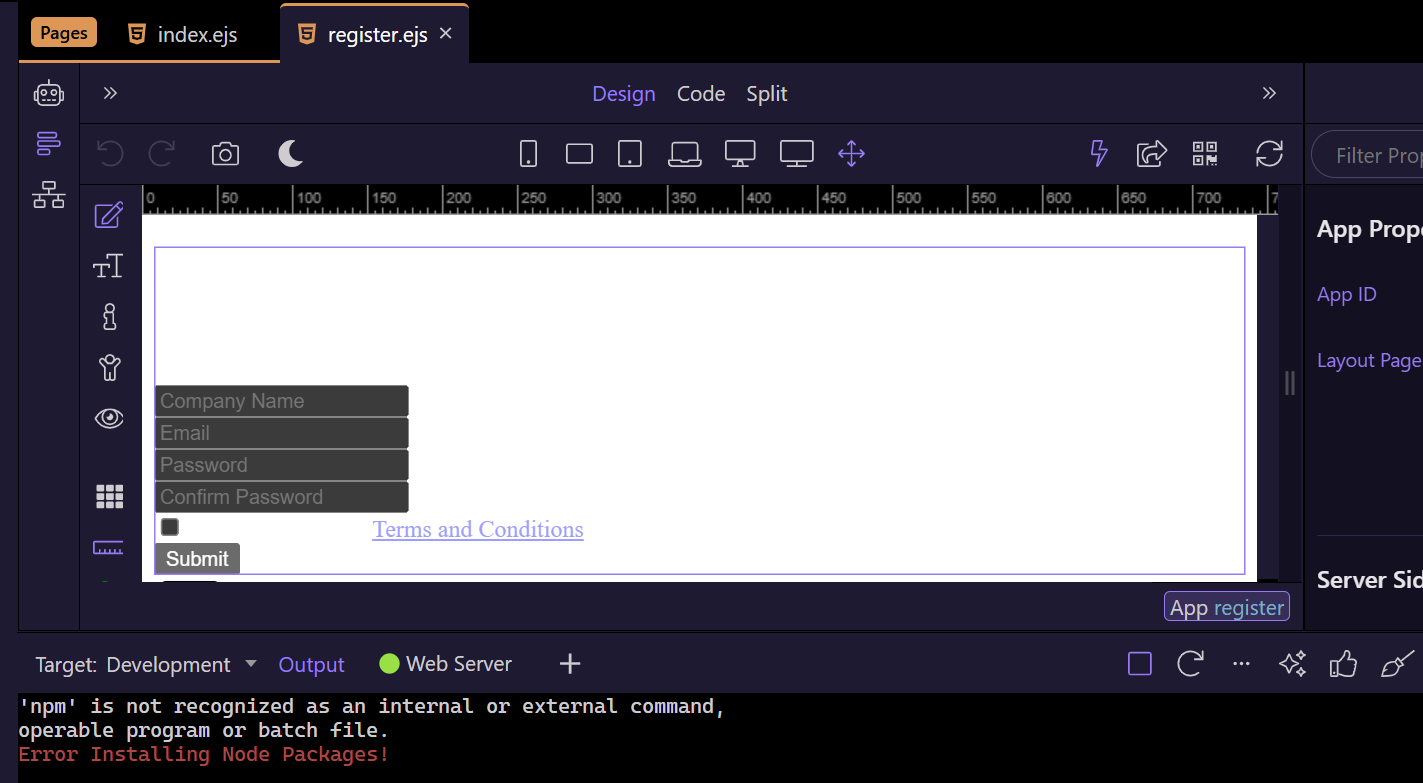Screen dimensions: 1423x783
Task: Select the edit pencil tool
Action: pos(109,215)
